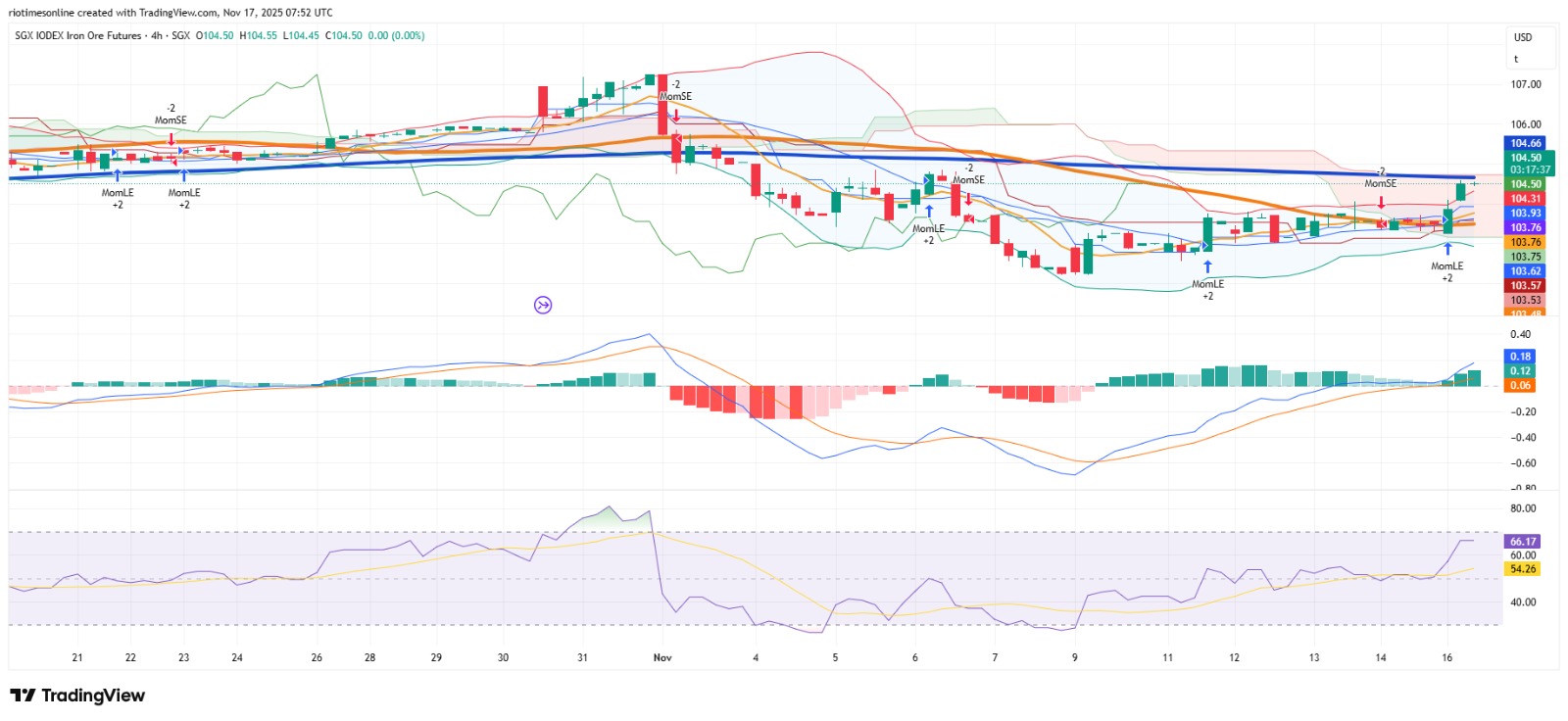The height and width of the screenshot is (721, 1568).
Task: Click the RSI average 54.26 label
Action: pyautogui.click(x=1523, y=569)
